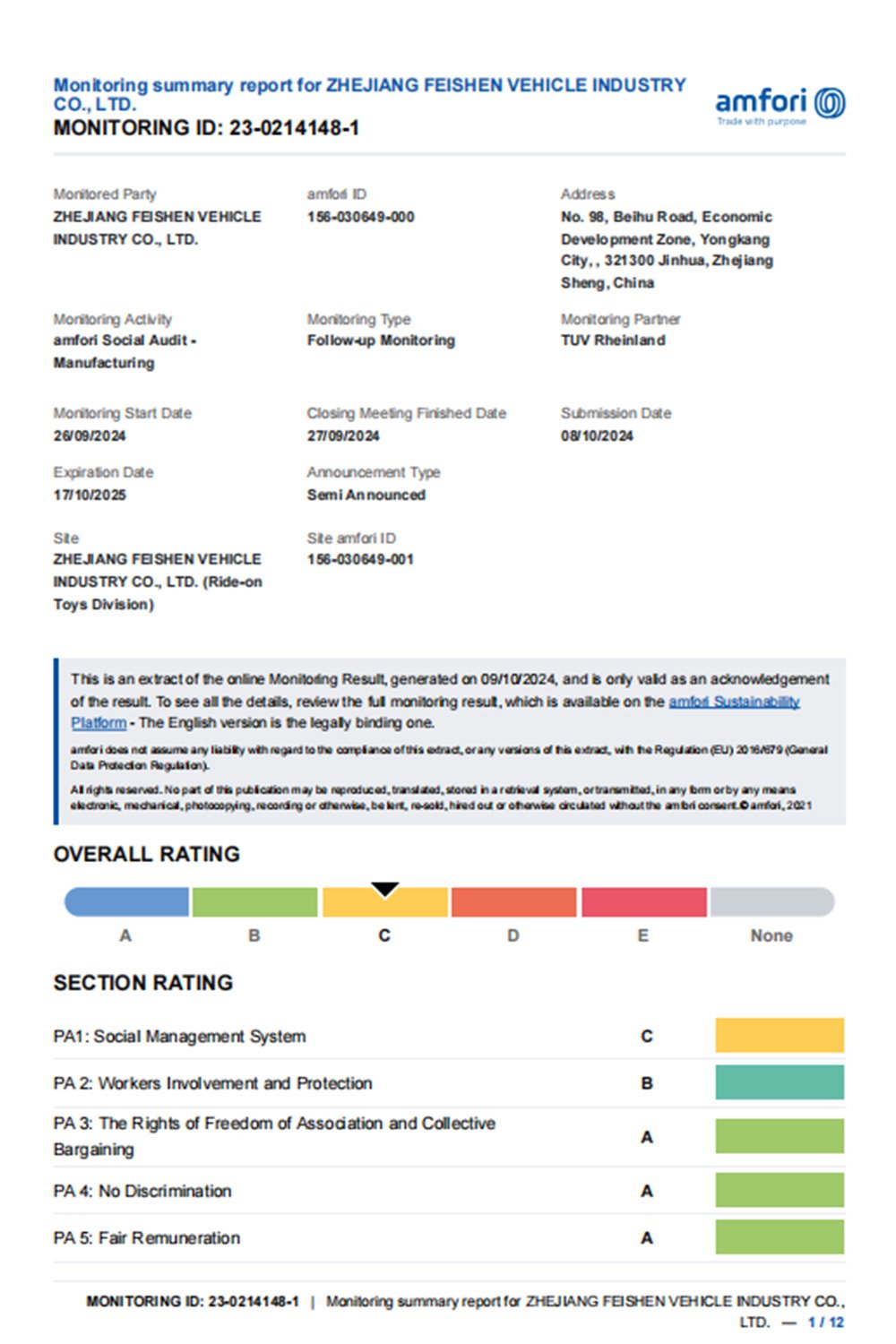Select the green B segment of rating bar
896x1344 pixels.
coord(254,902)
